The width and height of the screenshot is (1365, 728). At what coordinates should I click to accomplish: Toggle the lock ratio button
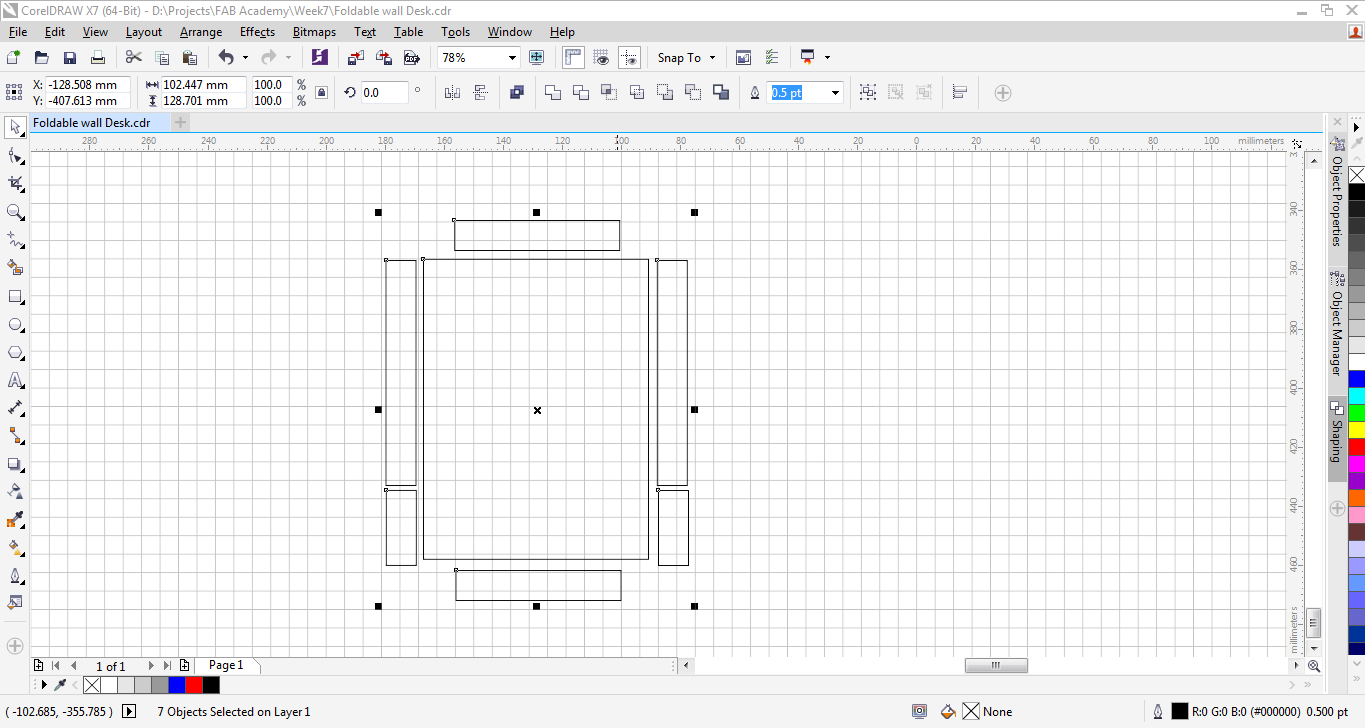coord(321,93)
